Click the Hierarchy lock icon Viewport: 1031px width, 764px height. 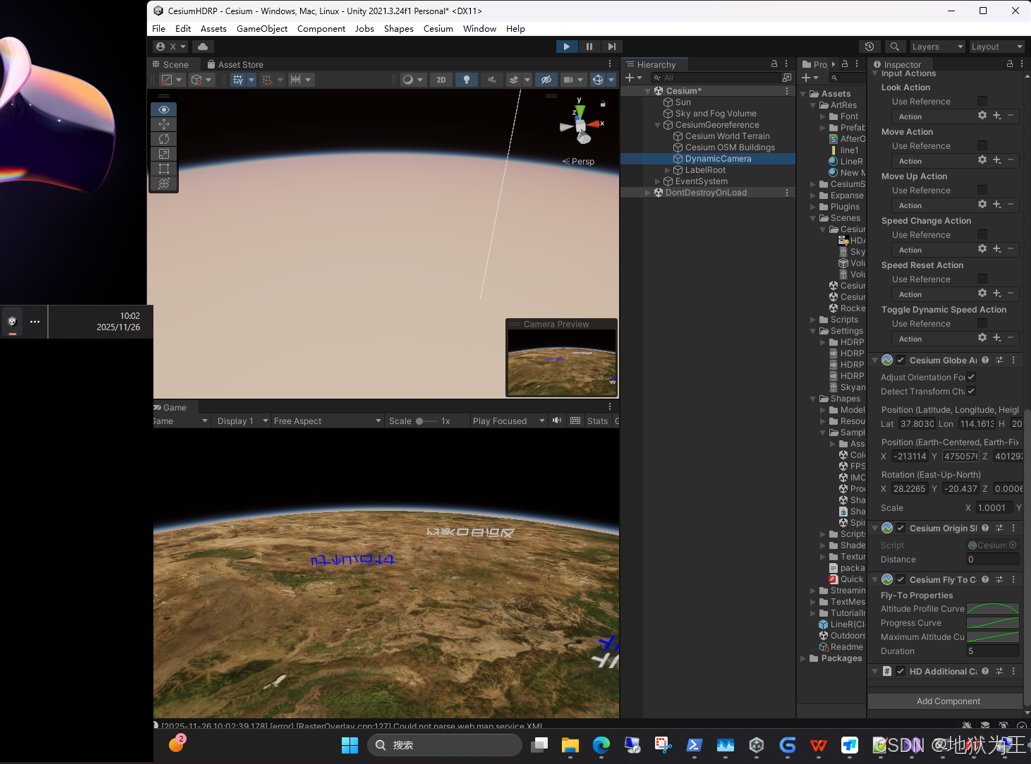[774, 64]
